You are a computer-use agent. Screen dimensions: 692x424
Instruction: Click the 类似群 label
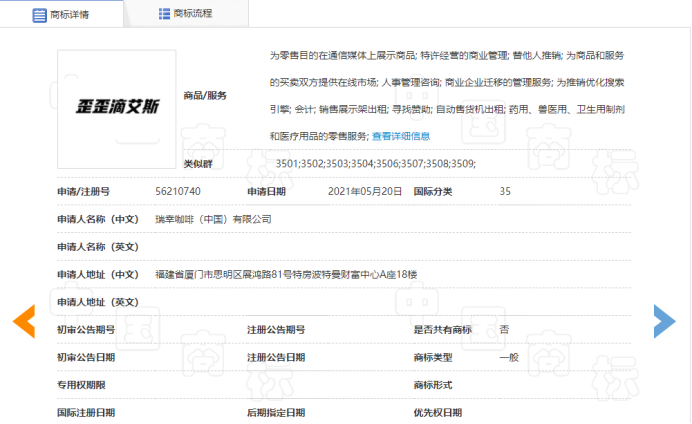[x=198, y=164]
